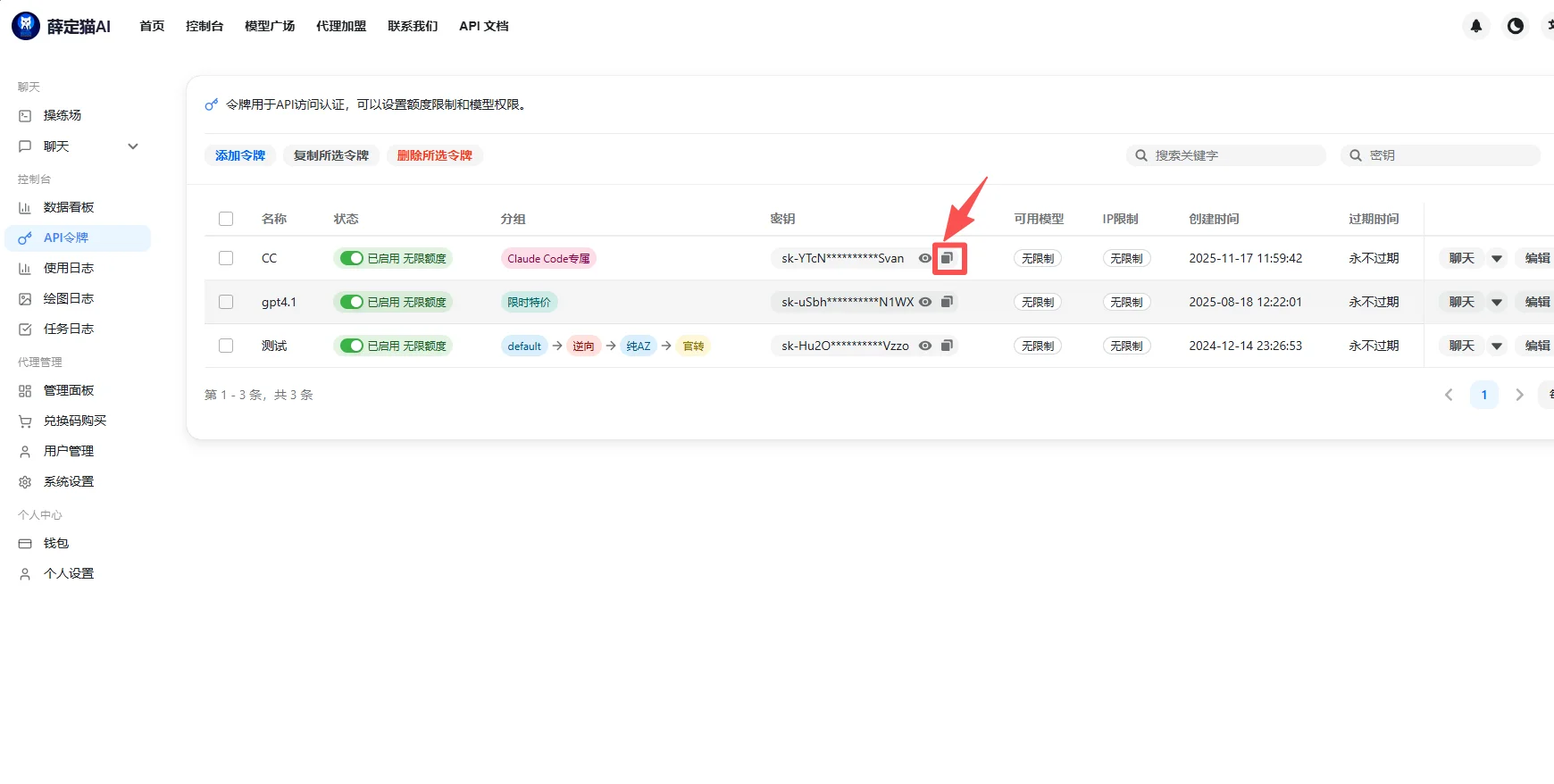The height and width of the screenshot is (784, 1554).
Task: Click the default group tag
Action: [x=524, y=346]
